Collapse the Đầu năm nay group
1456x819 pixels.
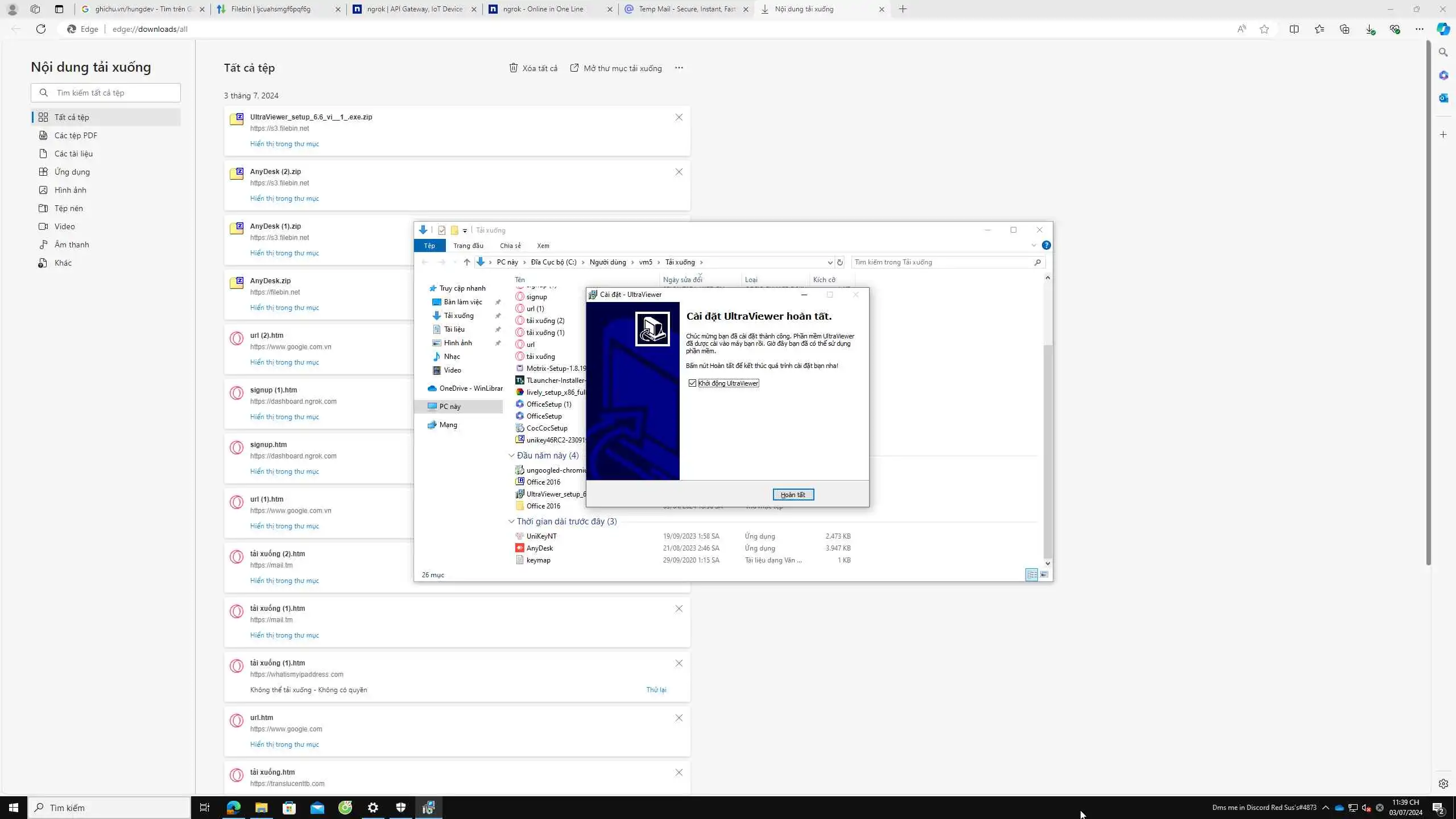(x=511, y=456)
